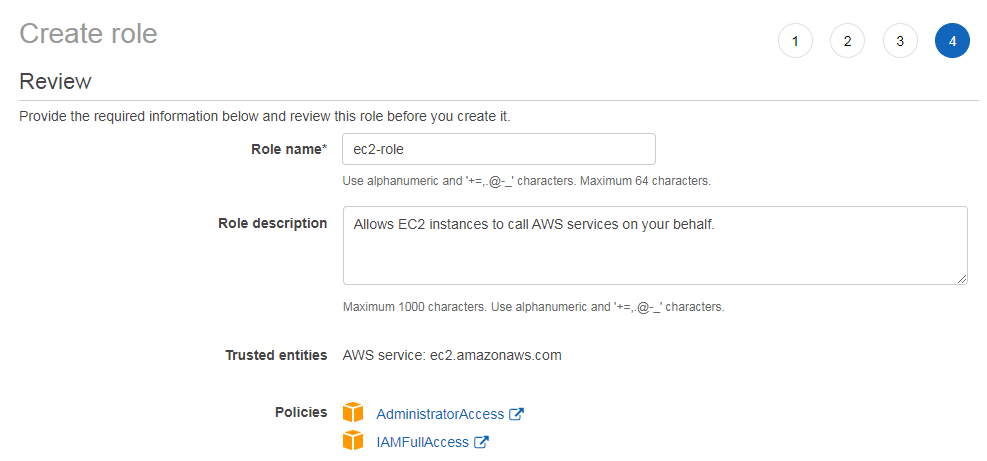The width and height of the screenshot is (987, 461).
Task: Open the AdministratorAccess policy link
Action: 440,414
